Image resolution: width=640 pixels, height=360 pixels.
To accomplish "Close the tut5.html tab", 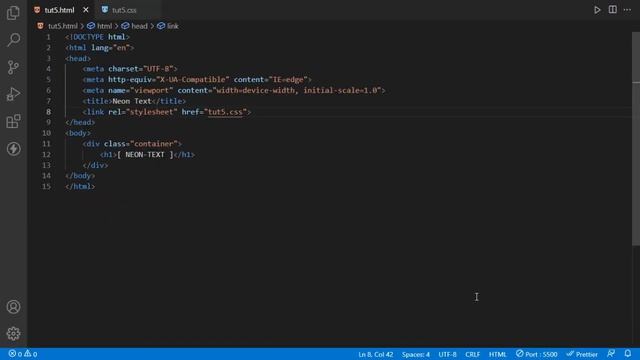I will pyautogui.click(x=86, y=10).
